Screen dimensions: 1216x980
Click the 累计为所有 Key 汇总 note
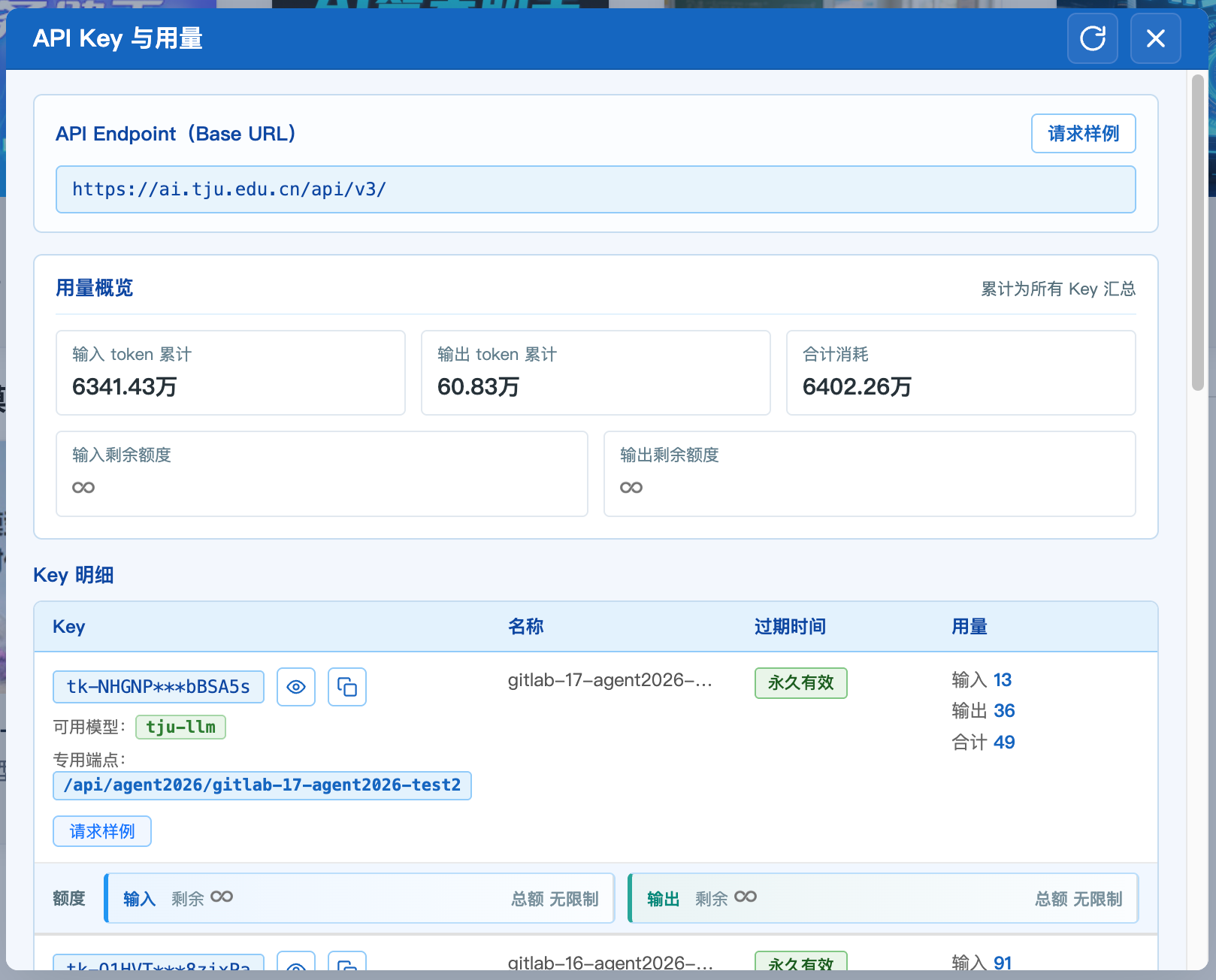click(1058, 289)
